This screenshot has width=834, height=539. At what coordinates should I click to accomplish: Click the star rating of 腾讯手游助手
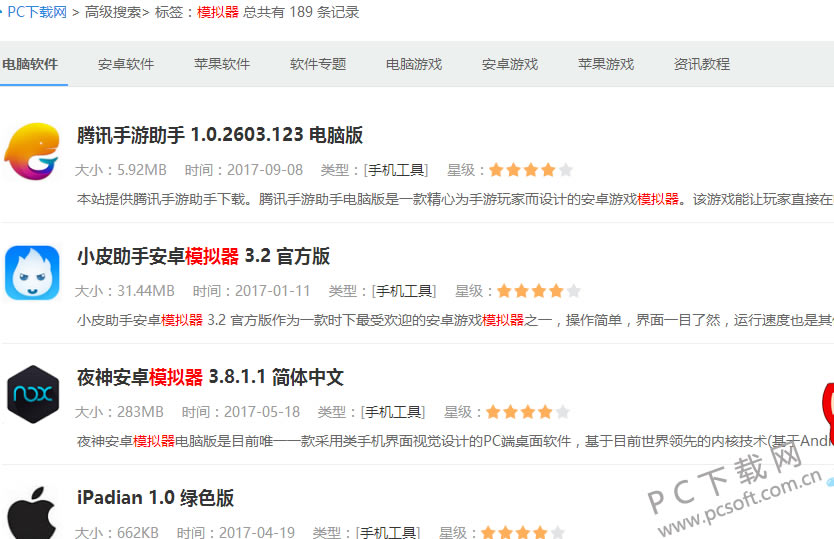[531, 170]
